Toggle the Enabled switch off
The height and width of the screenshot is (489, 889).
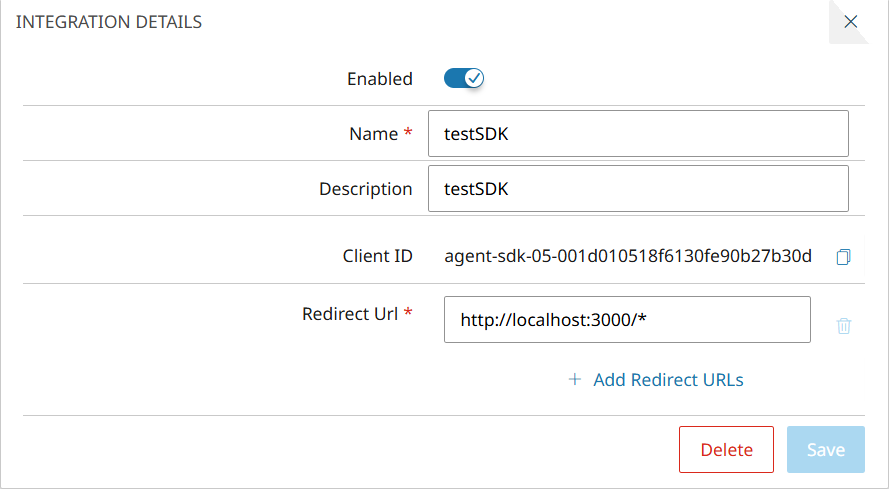[464, 78]
